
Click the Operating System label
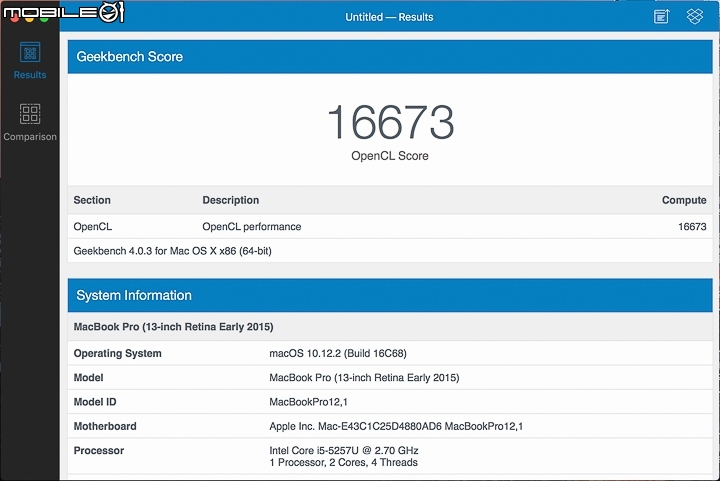118,353
